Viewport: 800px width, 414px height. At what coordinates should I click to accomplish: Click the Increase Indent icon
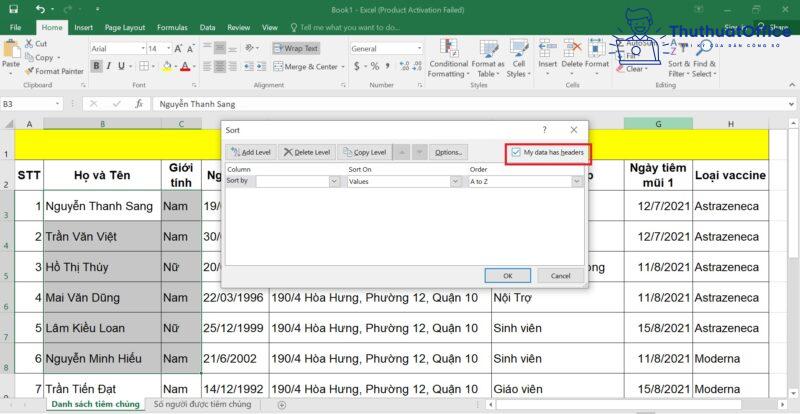(263, 66)
